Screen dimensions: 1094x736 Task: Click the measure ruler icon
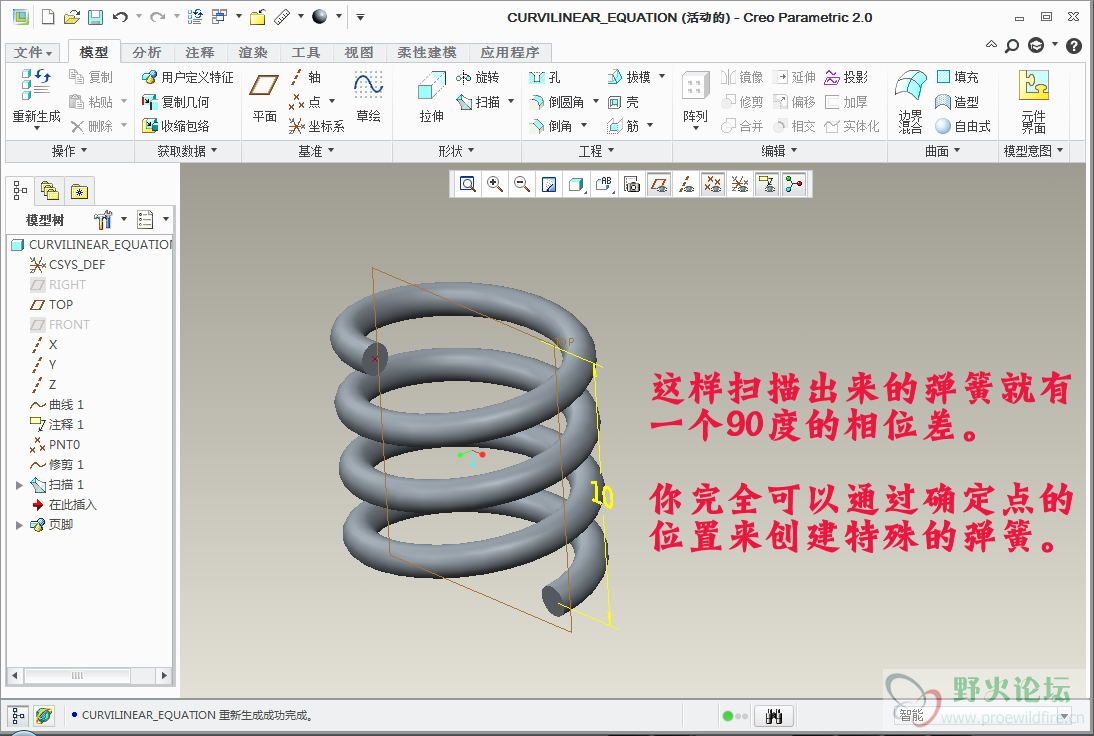[x=282, y=17]
